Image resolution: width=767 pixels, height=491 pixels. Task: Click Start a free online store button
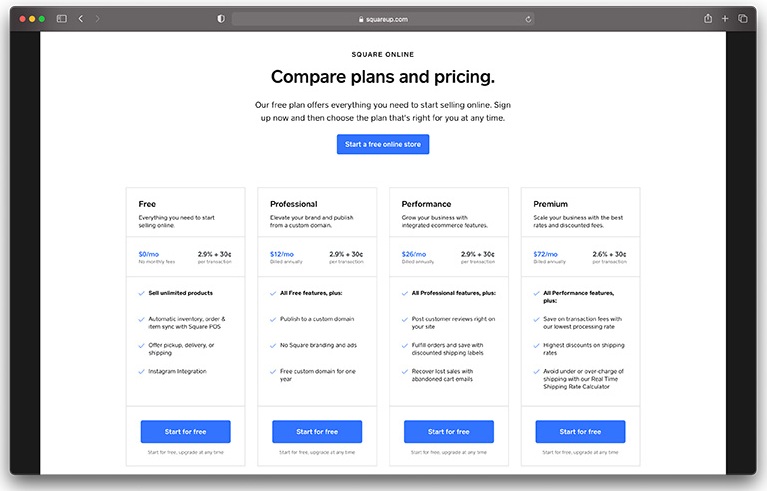pyautogui.click(x=383, y=144)
